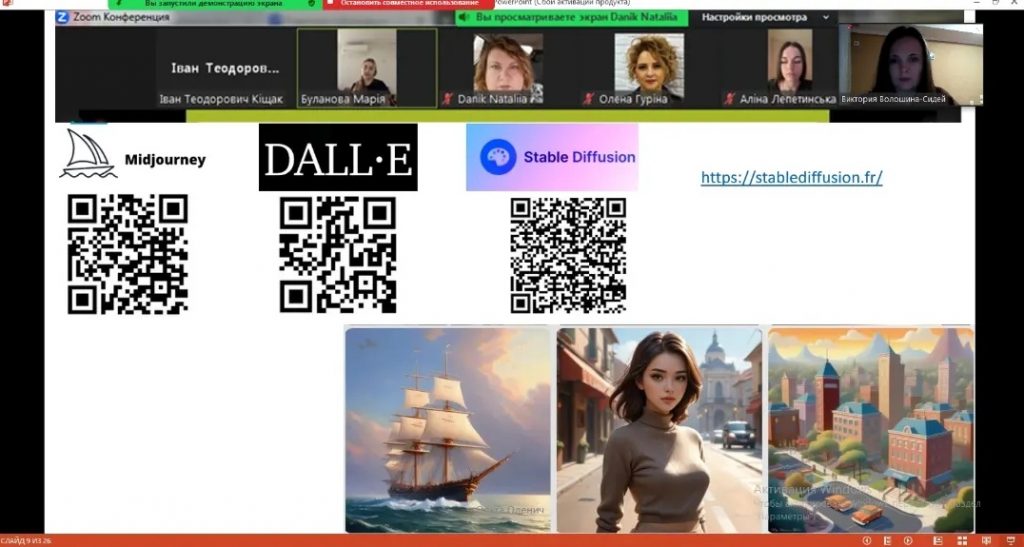Open the stablediffusion.fr hyperlink

791,178
